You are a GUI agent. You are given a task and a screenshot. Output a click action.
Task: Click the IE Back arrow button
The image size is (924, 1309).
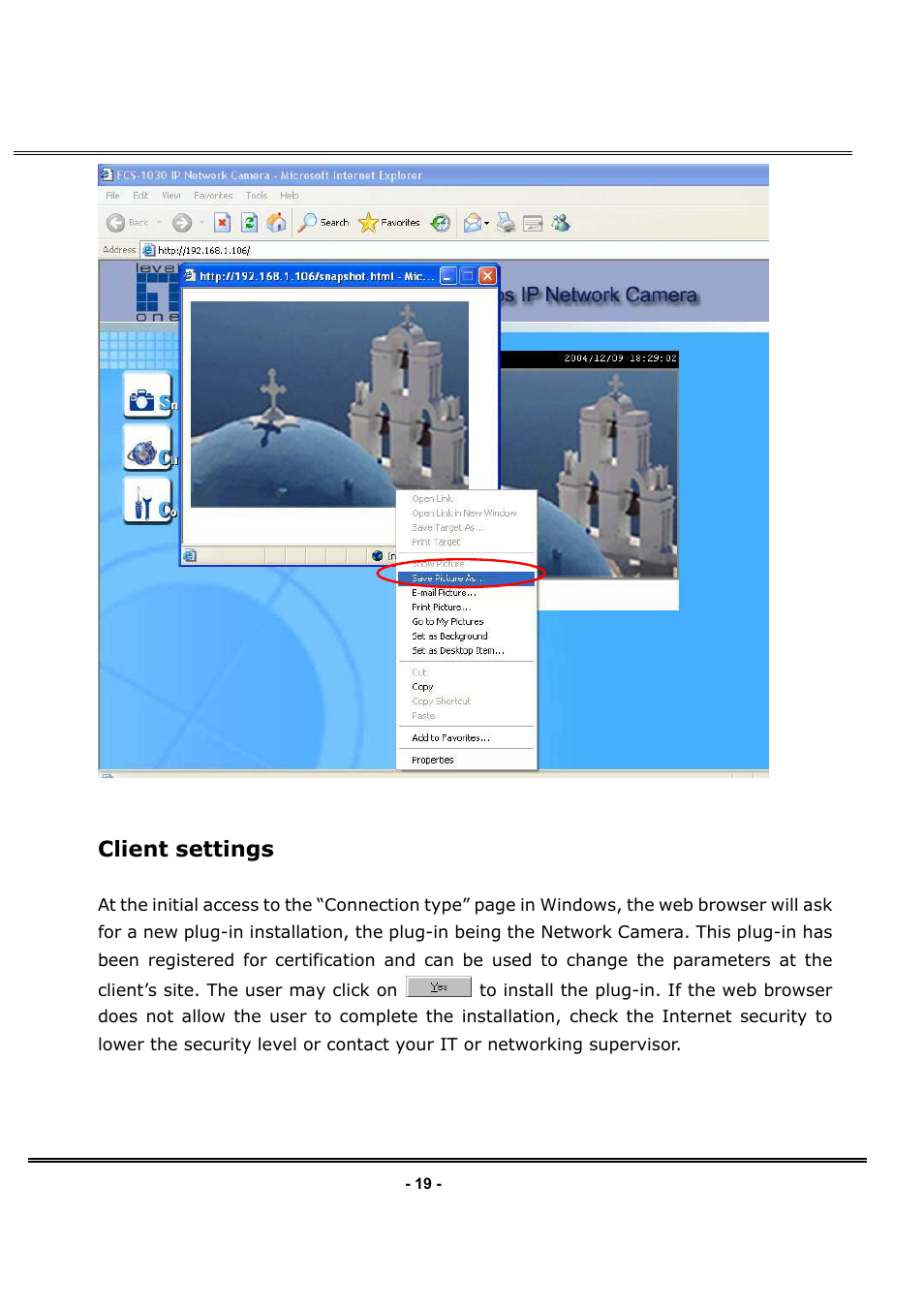click(116, 223)
